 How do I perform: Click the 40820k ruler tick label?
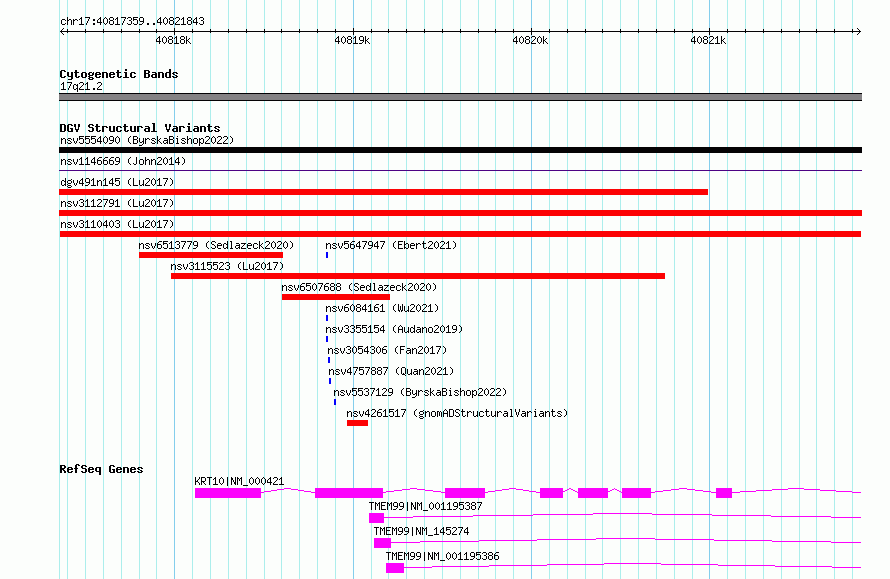pyautogui.click(x=530, y=40)
